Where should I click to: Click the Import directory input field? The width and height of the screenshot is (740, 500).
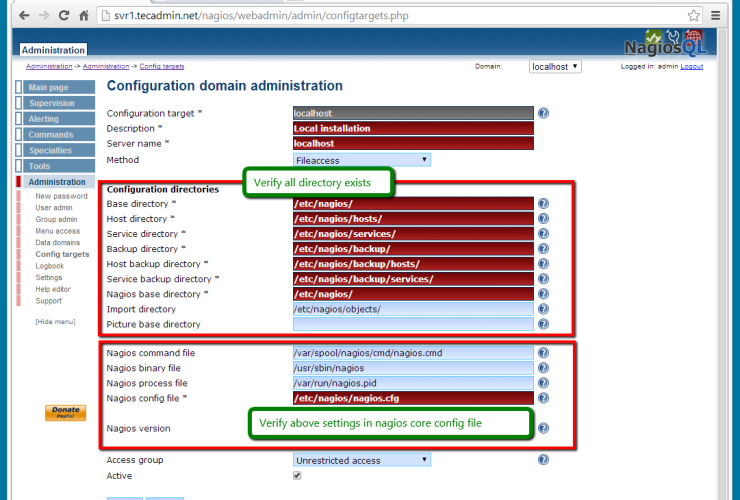(x=413, y=309)
